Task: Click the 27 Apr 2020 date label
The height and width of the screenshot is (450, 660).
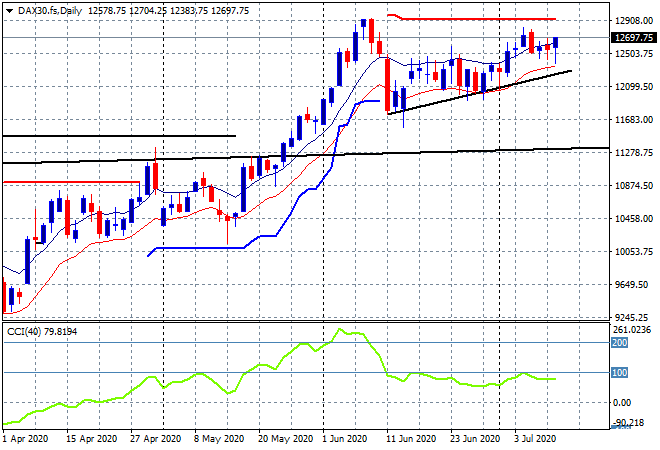Action: tap(156, 439)
